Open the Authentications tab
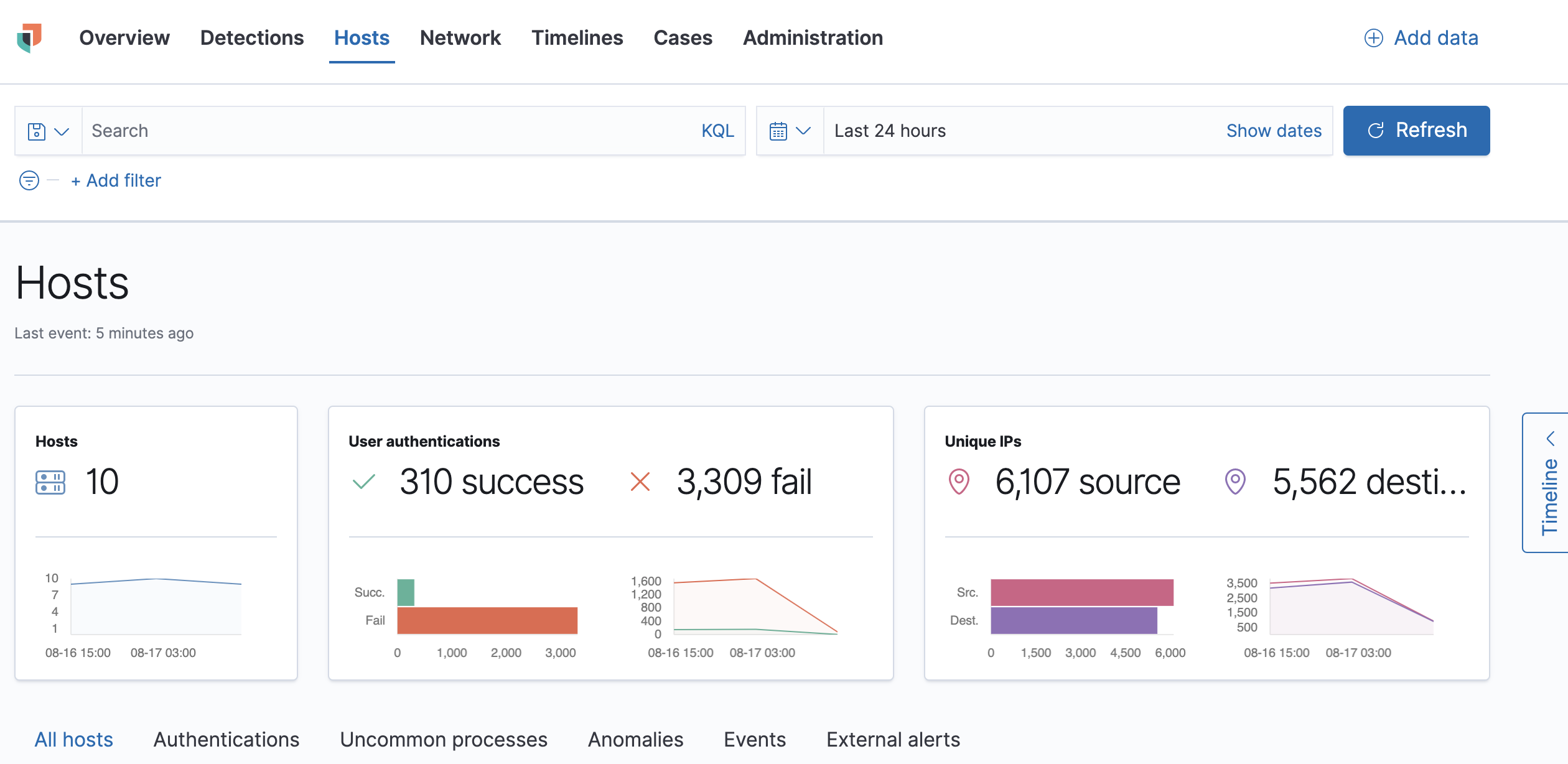The height and width of the screenshot is (764, 1568). (x=226, y=739)
